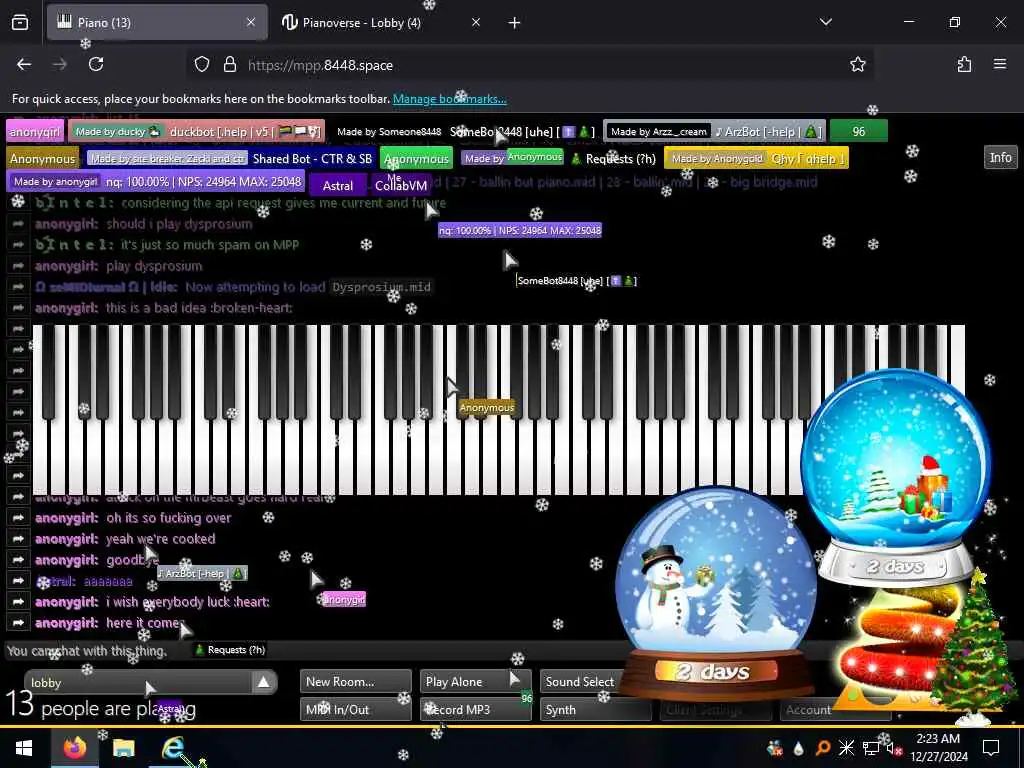The width and height of the screenshot is (1024, 768).
Task: Open the Windows notification center icon
Action: (x=991, y=748)
